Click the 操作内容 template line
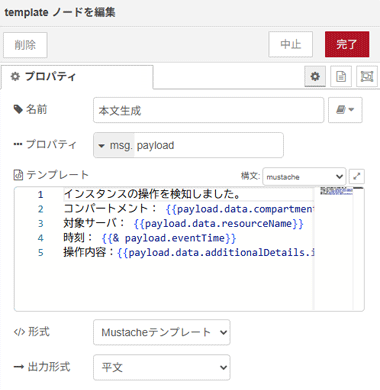The image size is (380, 390). pos(189,252)
